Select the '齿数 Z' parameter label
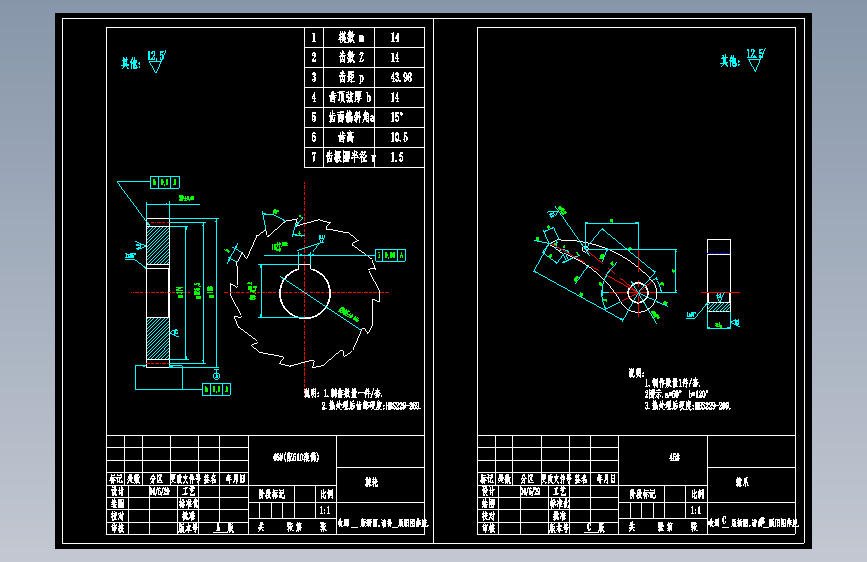This screenshot has width=867, height=562. click(x=351, y=58)
